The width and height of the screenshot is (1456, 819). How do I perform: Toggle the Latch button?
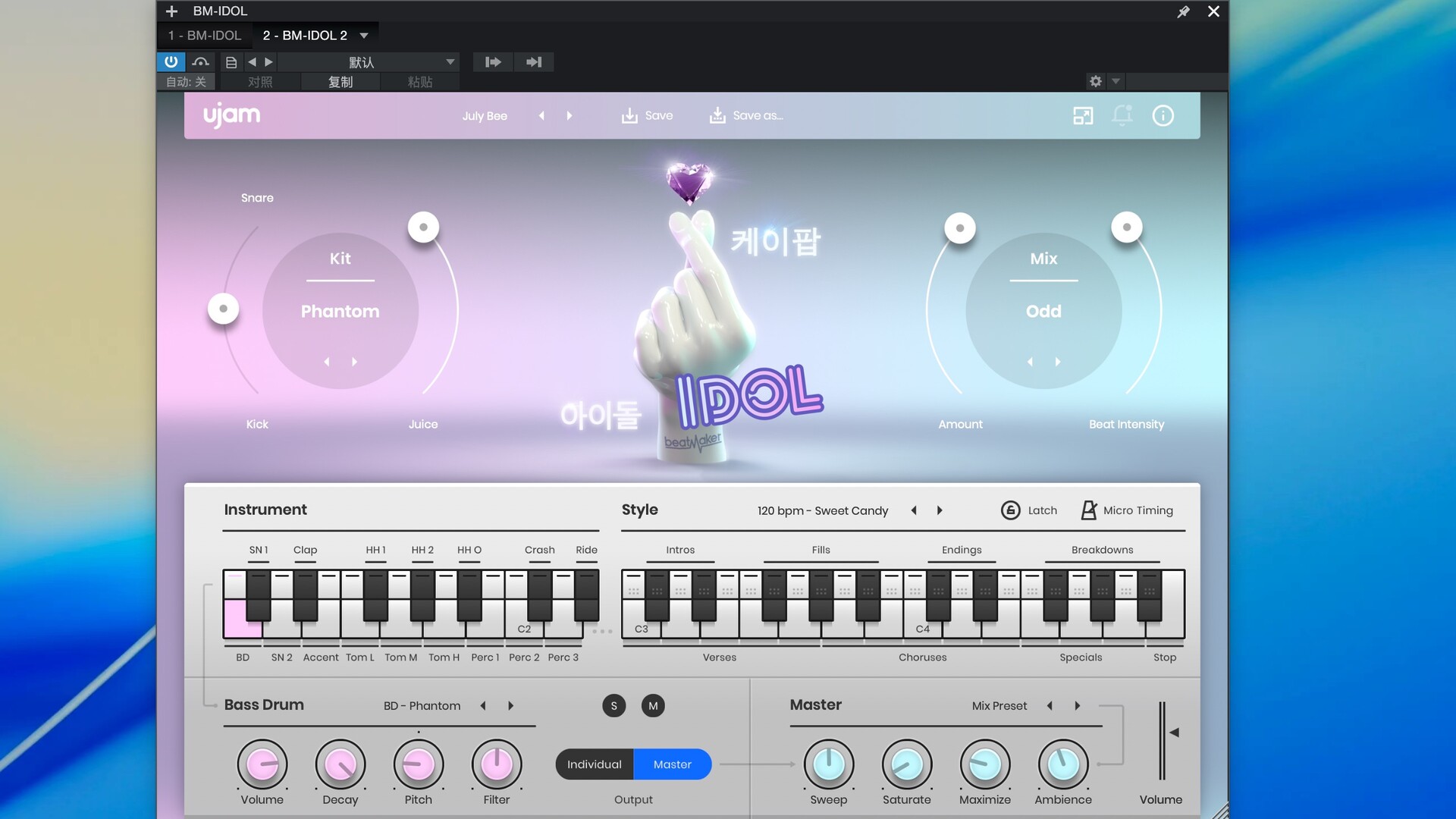pos(1029,510)
